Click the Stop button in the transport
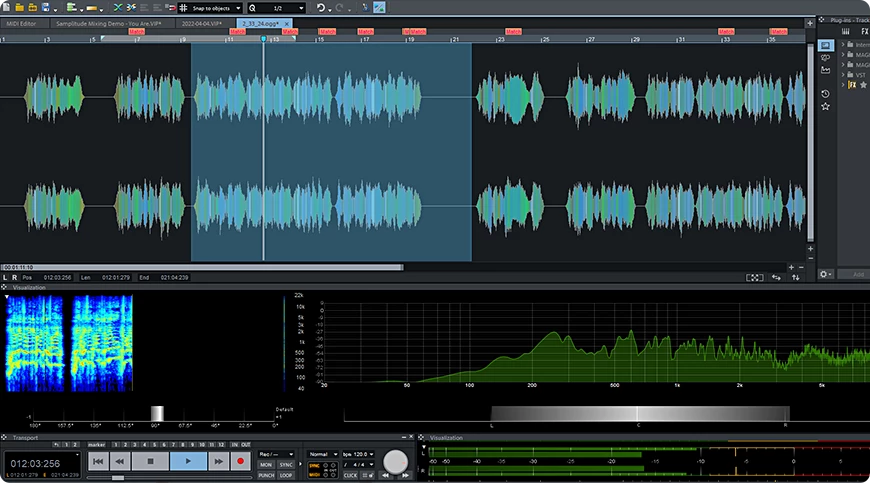 tap(150, 461)
